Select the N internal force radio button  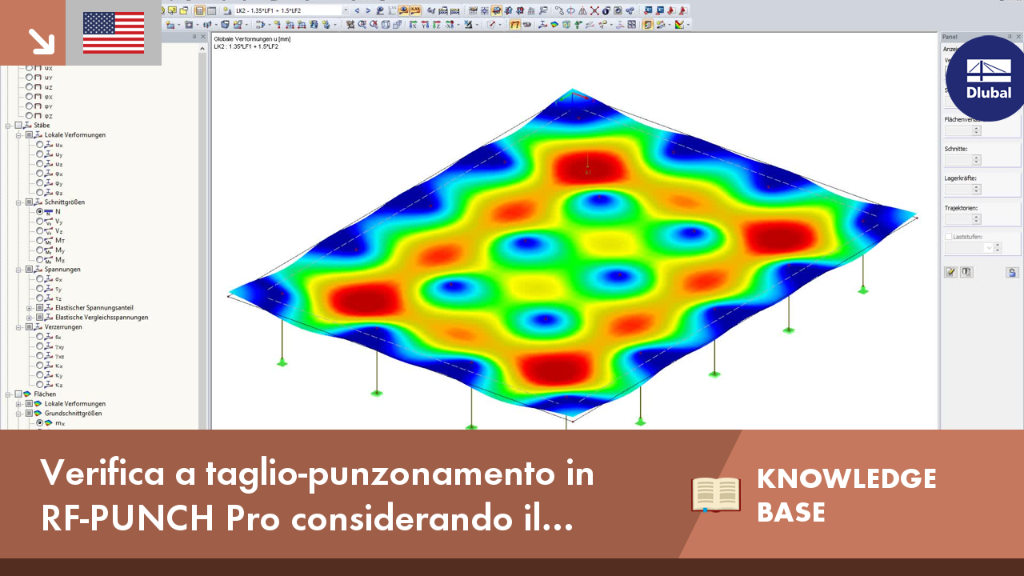tap(40, 212)
